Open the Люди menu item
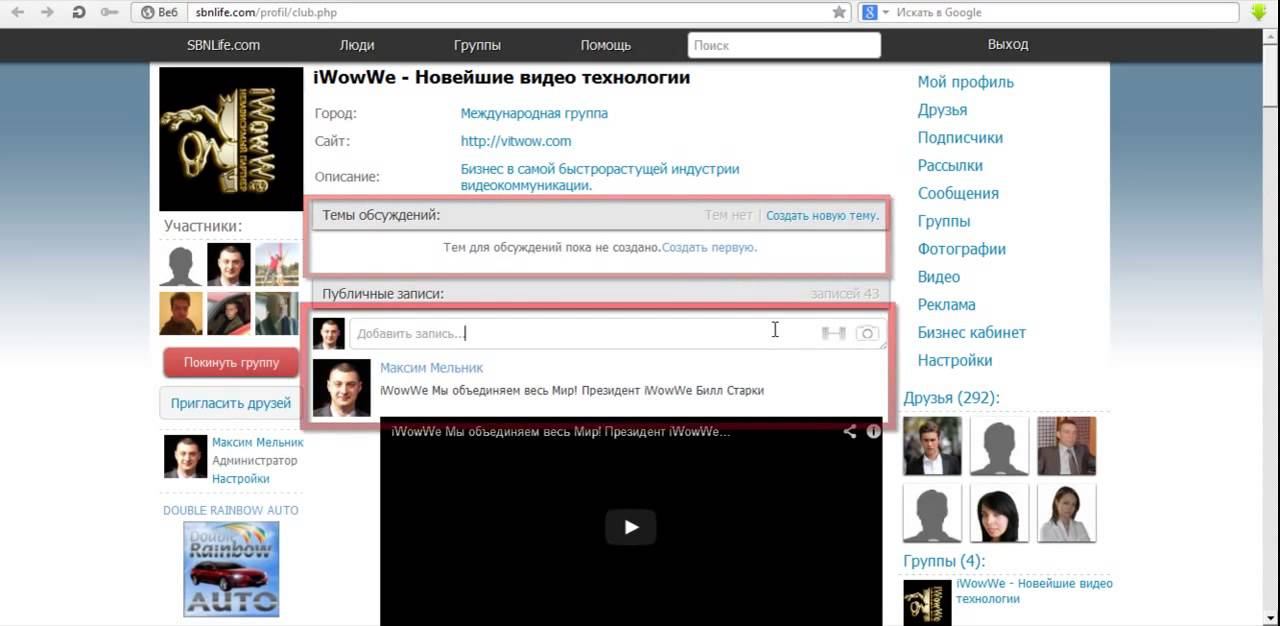Screen dimensions: 1280x626 (x=357, y=45)
